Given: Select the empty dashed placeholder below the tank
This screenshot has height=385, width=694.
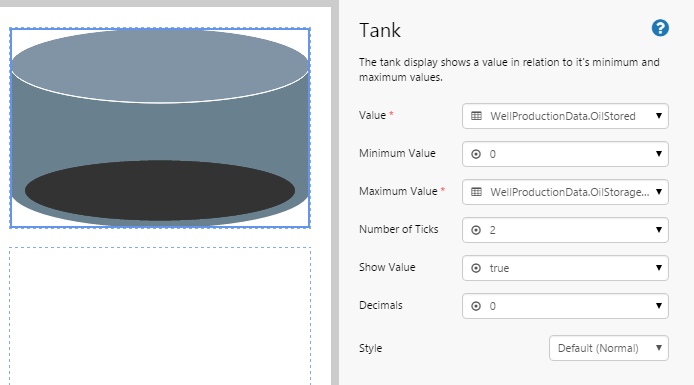Looking at the screenshot, I should coord(160,316).
